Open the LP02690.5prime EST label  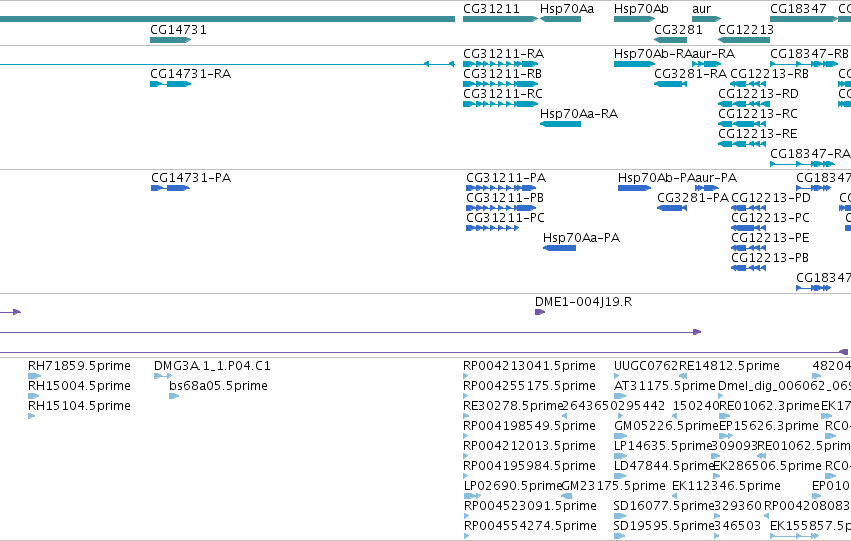click(513, 487)
